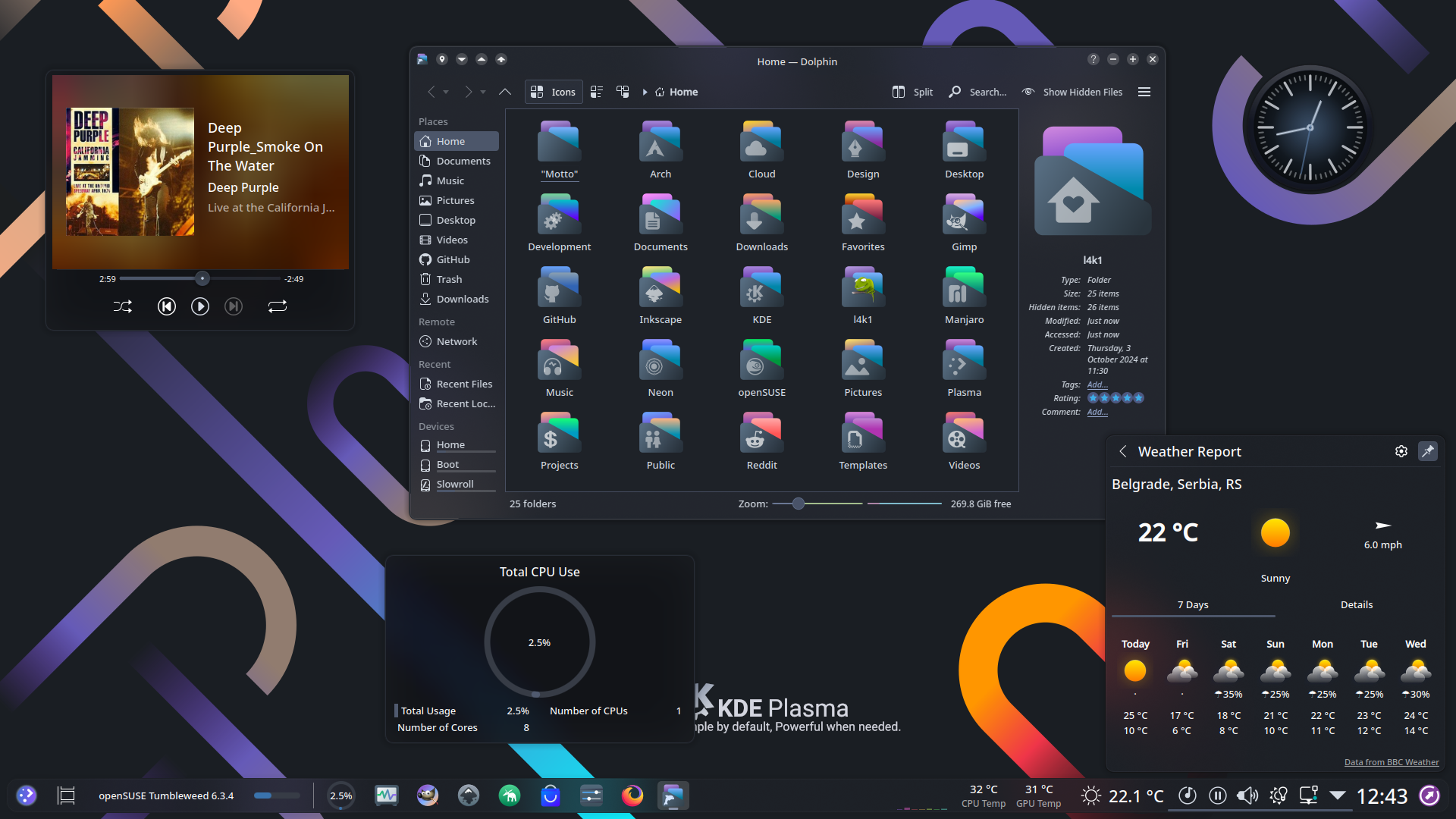Toggle Split view in Dolphin
The image size is (1456, 819).
[x=912, y=92]
